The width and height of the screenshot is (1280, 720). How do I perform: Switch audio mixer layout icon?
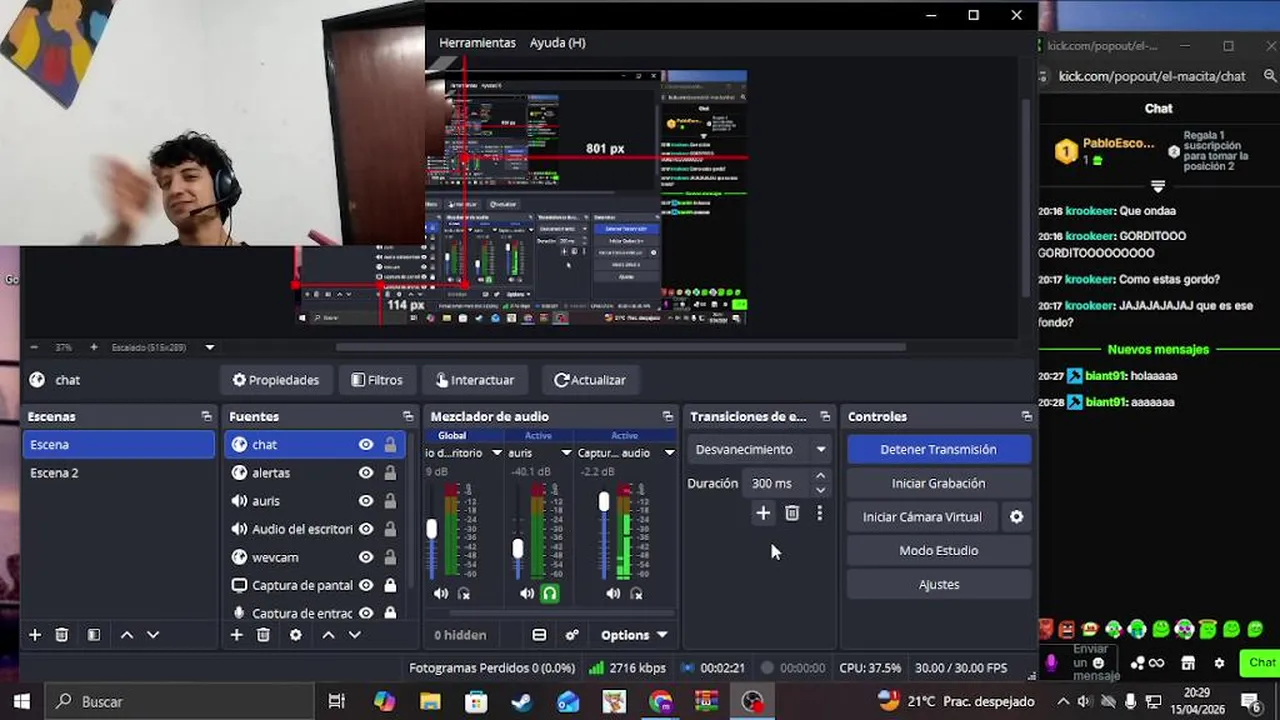[x=539, y=635]
